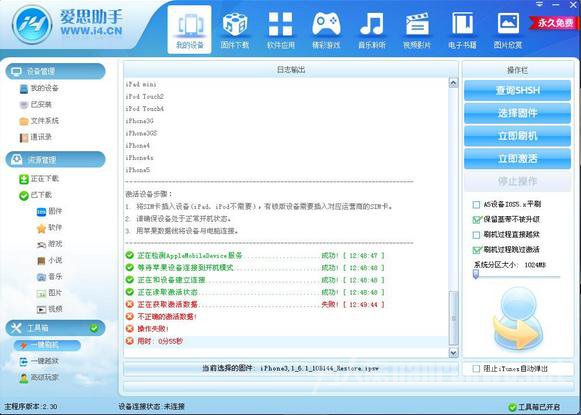Adjust the 系统分区大小 partition size slider
Viewport: 581px width, 415px height.
(476, 275)
